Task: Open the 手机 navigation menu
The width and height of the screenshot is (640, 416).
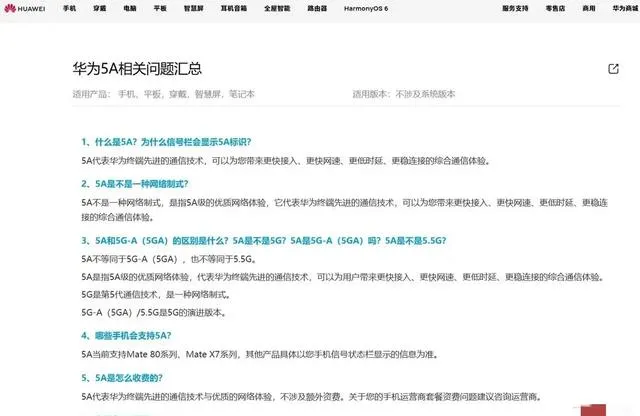Action: click(69, 8)
